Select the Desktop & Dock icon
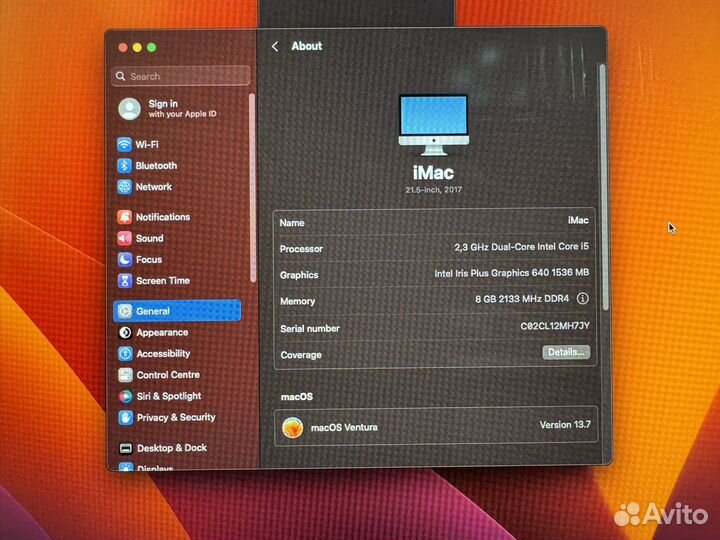 (125, 448)
